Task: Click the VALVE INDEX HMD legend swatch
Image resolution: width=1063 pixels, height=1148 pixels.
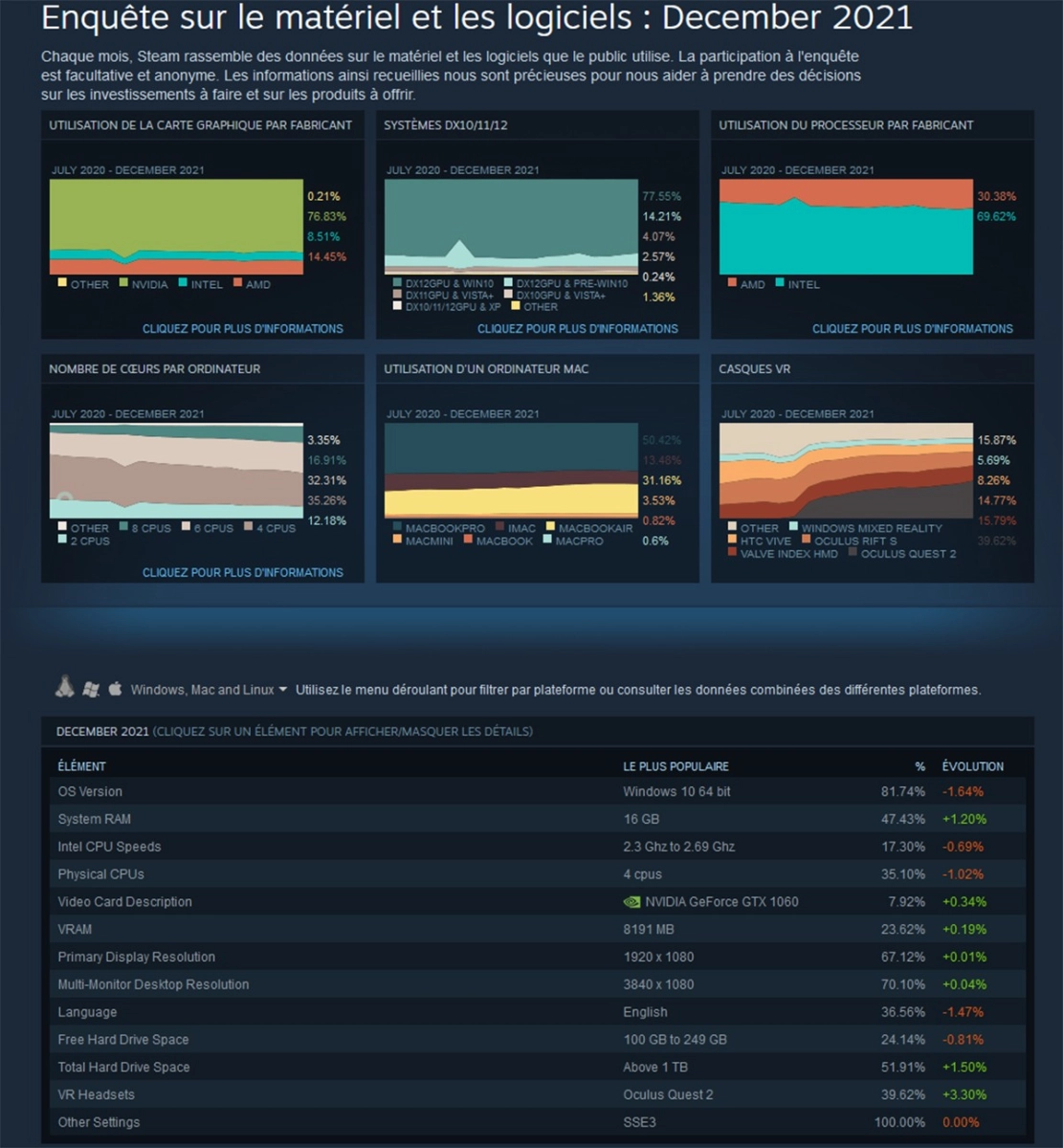Action: coord(733,553)
